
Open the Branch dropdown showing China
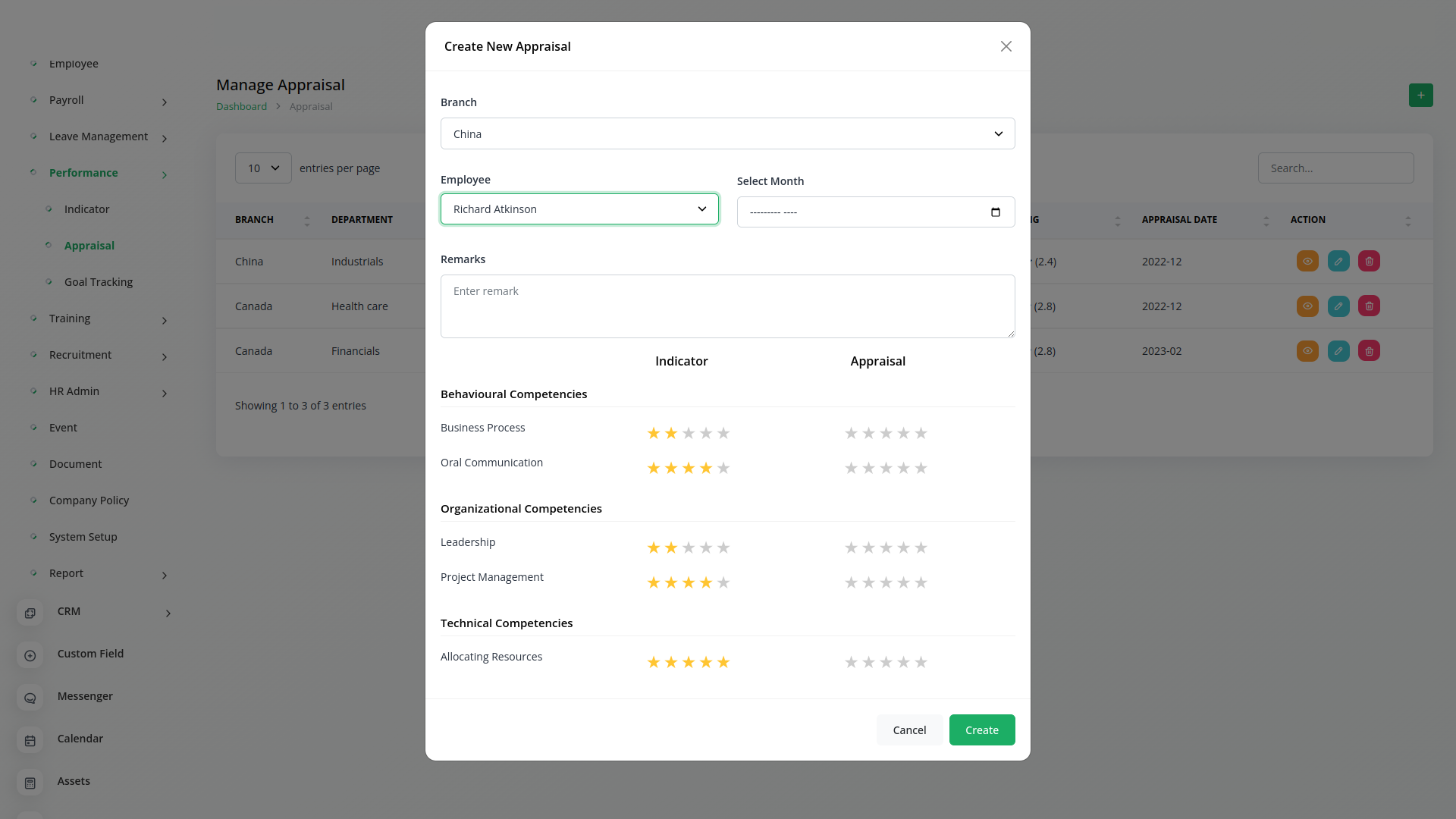(x=727, y=134)
